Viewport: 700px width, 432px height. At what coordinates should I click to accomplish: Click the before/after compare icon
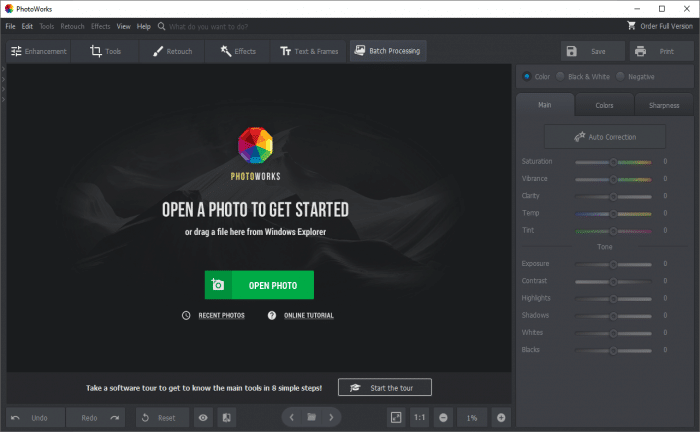pyautogui.click(x=226, y=417)
